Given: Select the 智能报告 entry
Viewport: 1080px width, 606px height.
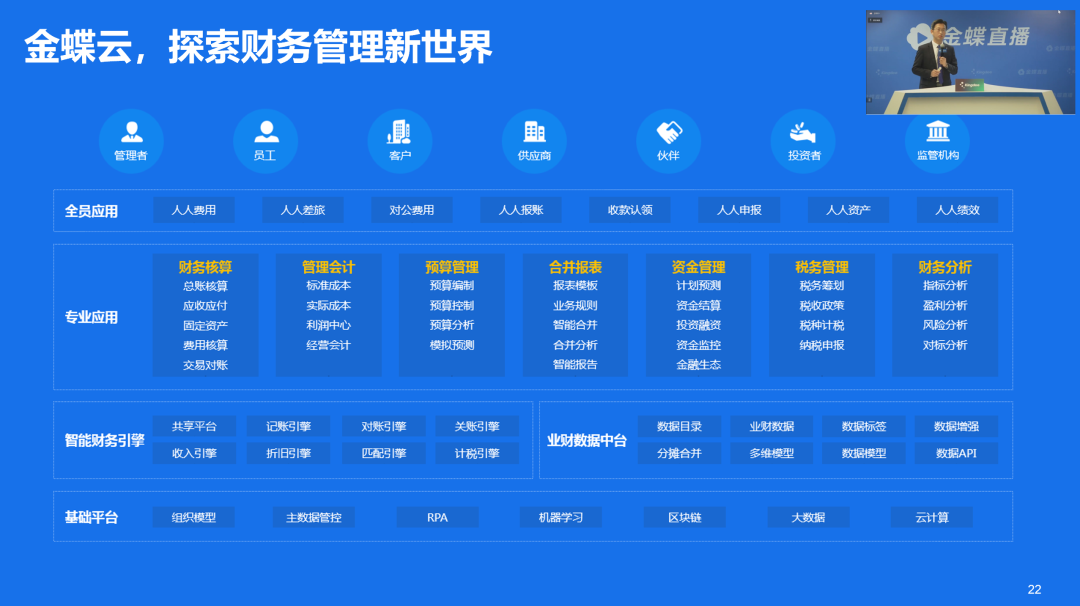Looking at the screenshot, I should 575,365.
